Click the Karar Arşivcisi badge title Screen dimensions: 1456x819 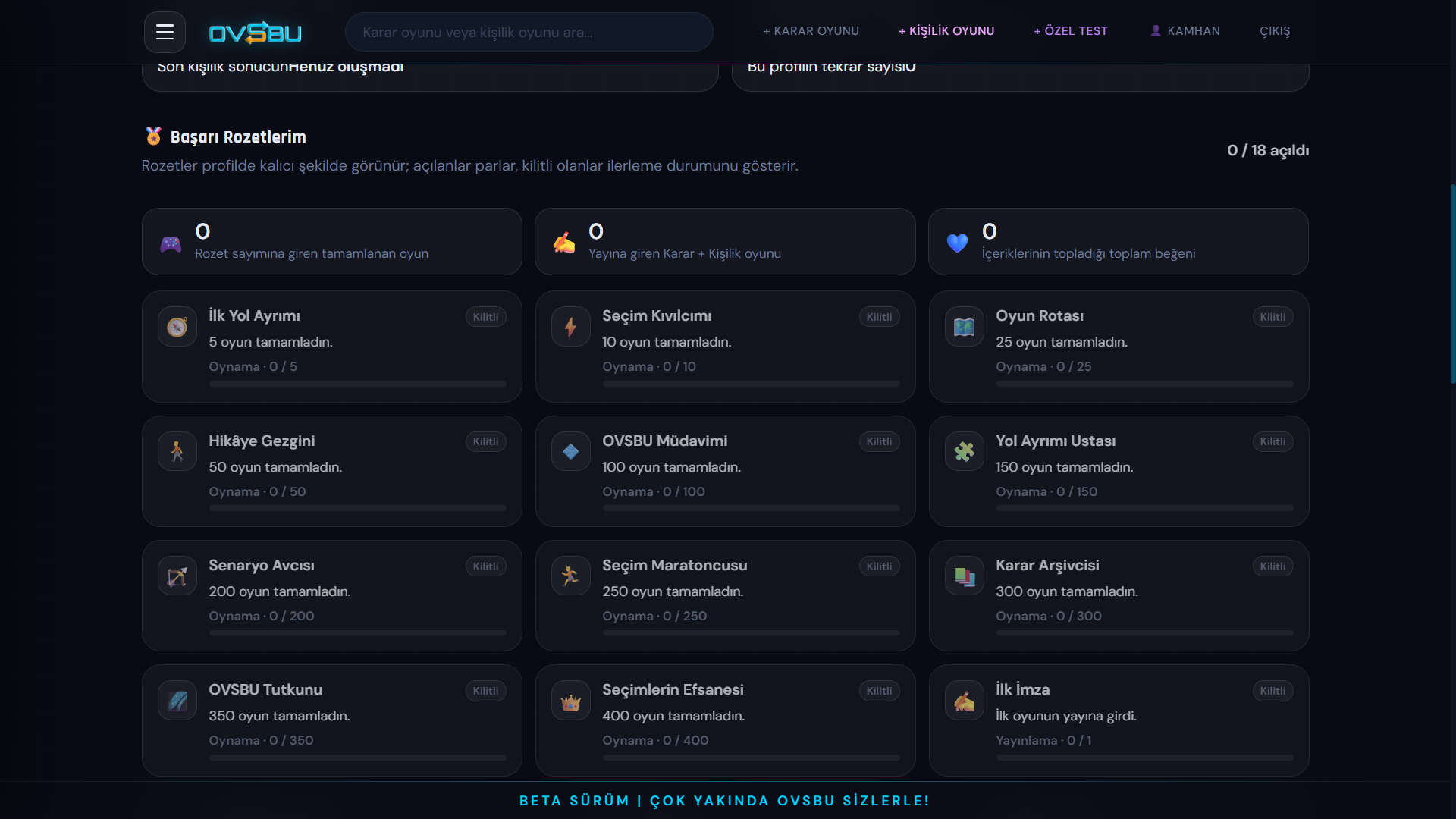[1047, 565]
